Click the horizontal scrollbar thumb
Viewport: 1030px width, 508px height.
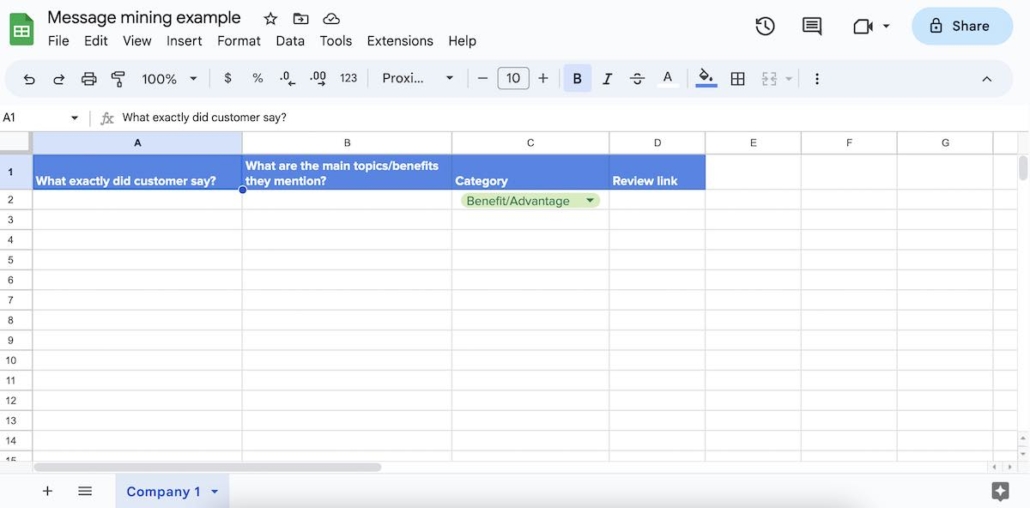[x=207, y=467]
